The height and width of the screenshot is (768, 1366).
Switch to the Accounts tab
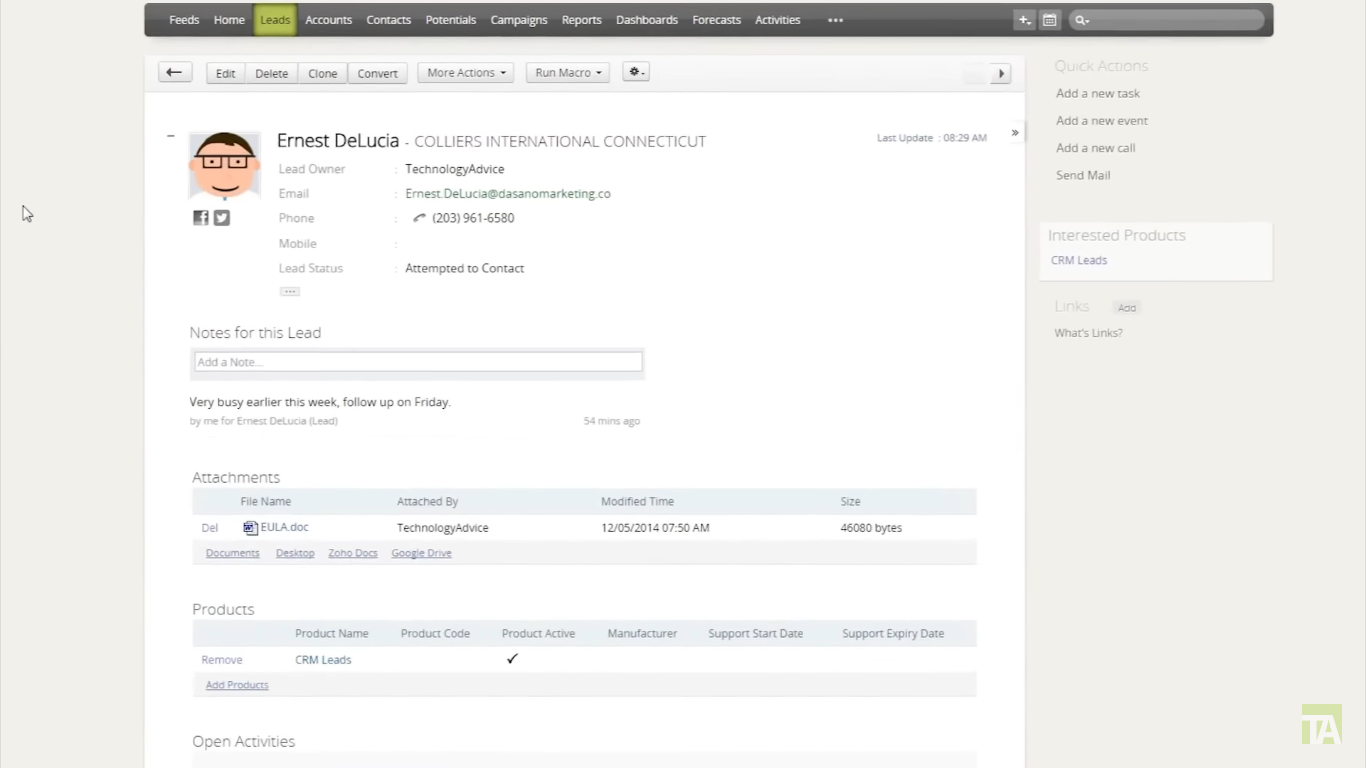329,20
